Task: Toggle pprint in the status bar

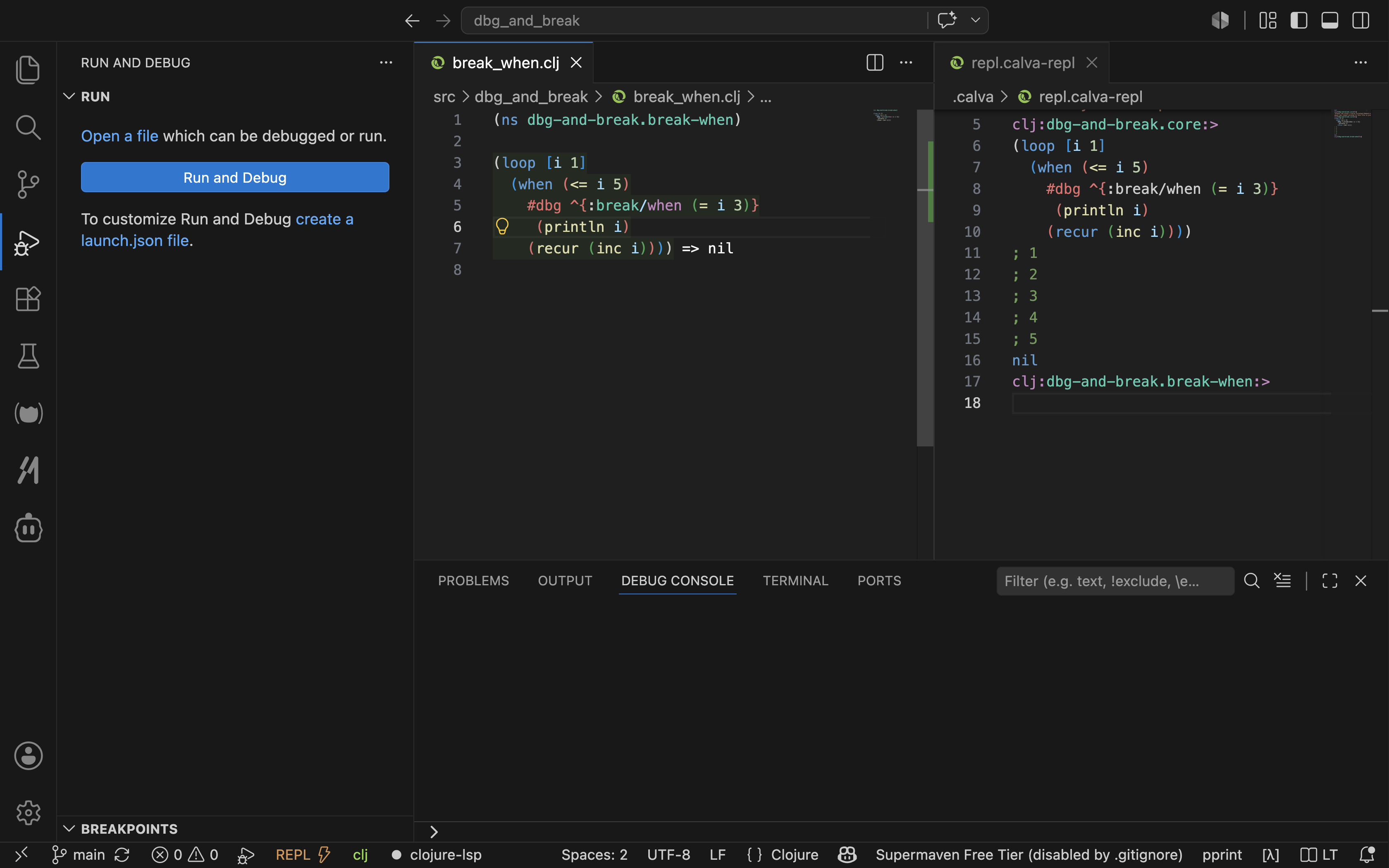Action: tap(1222, 855)
